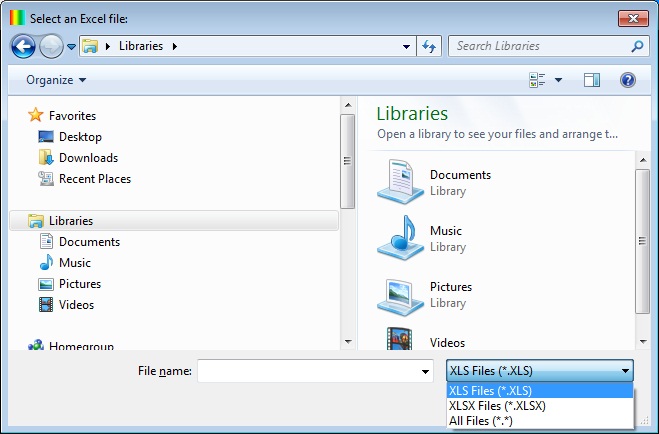Select Videos in the navigation tree

[x=76, y=305]
